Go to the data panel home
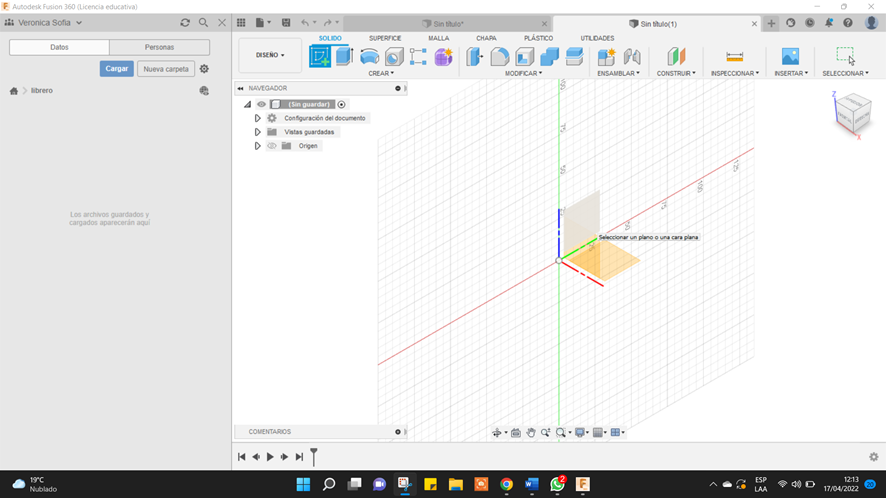Viewport: 886px width, 498px height. click(14, 90)
